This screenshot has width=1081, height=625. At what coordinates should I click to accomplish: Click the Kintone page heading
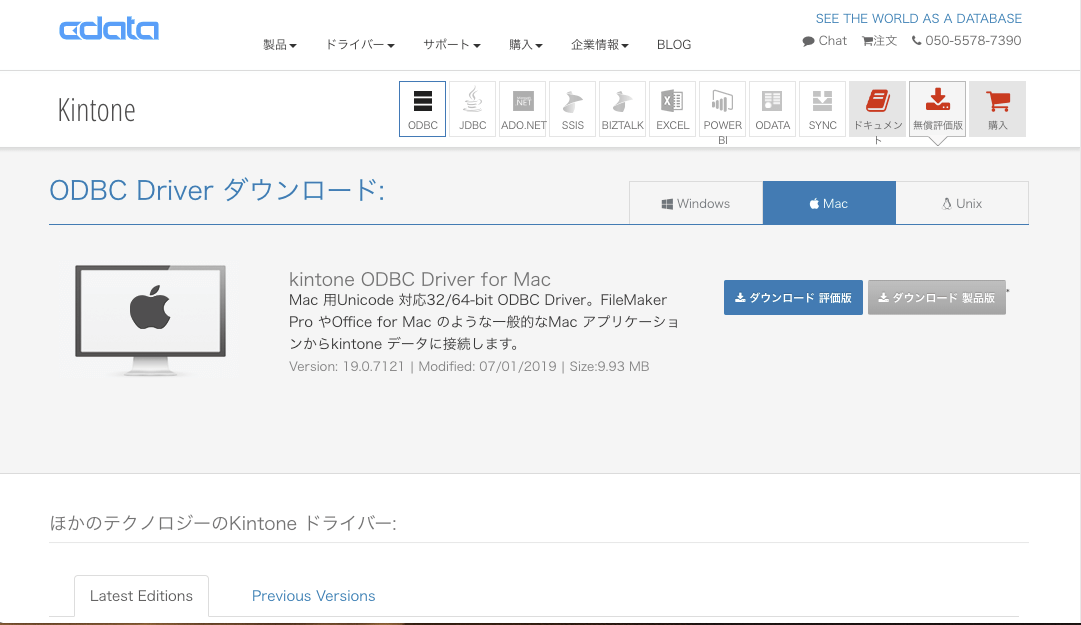(x=97, y=110)
